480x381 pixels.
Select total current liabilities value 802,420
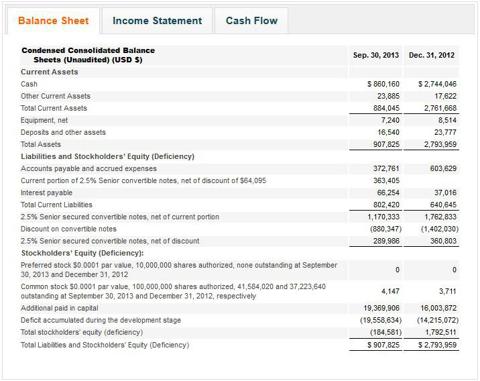(x=386, y=205)
